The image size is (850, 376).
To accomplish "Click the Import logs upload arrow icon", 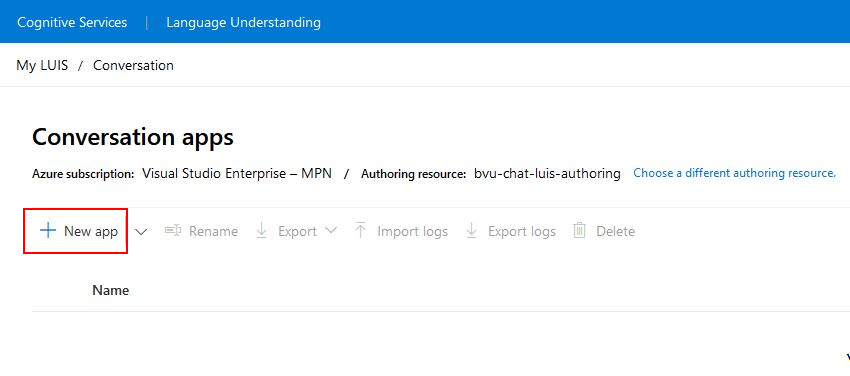I will click(x=360, y=231).
